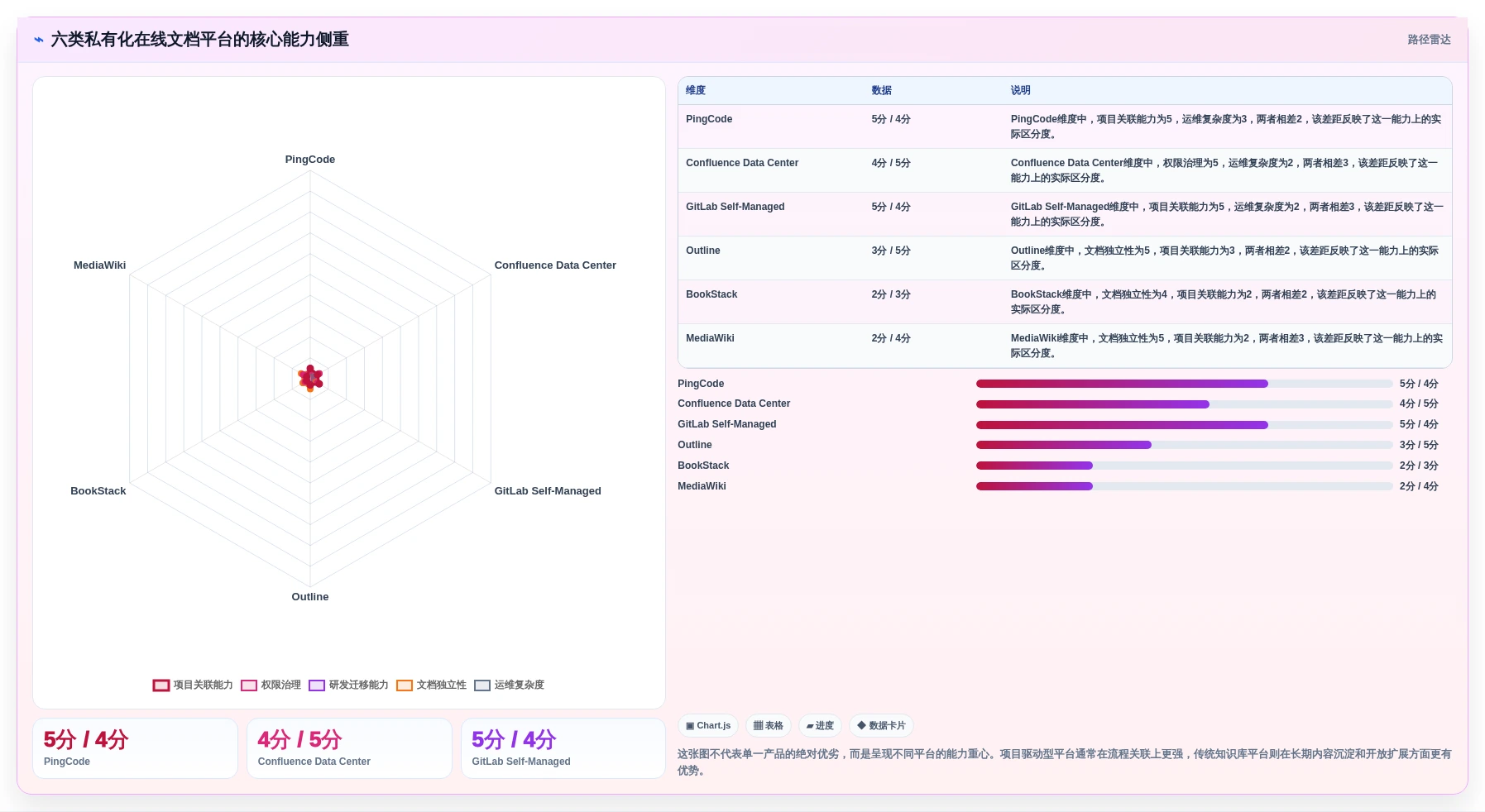
Task: Click the GitLab Self-Managed progress bar
Action: [1184, 425]
